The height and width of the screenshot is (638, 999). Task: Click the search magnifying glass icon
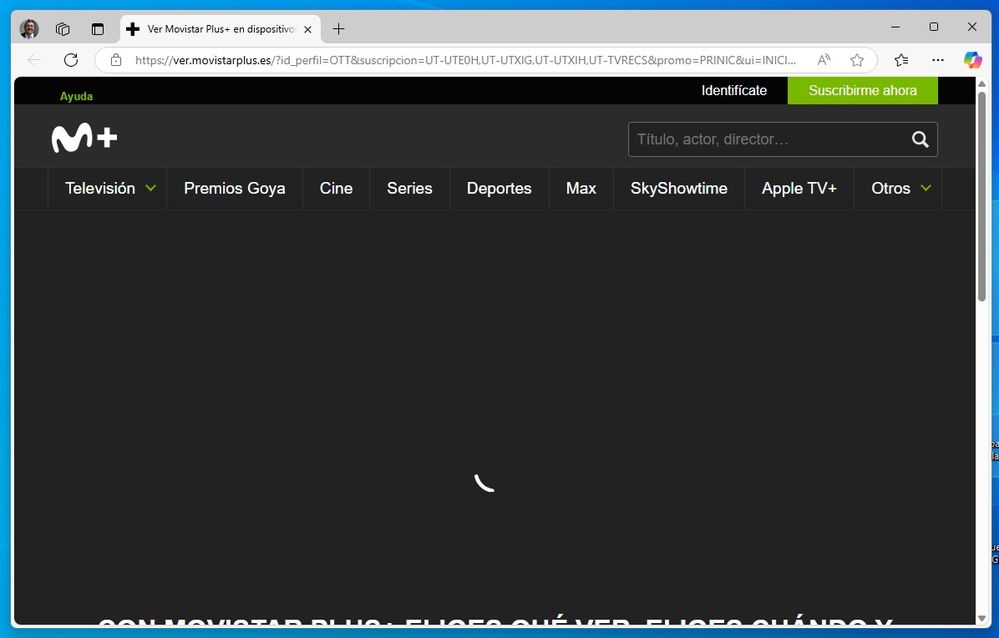(920, 140)
